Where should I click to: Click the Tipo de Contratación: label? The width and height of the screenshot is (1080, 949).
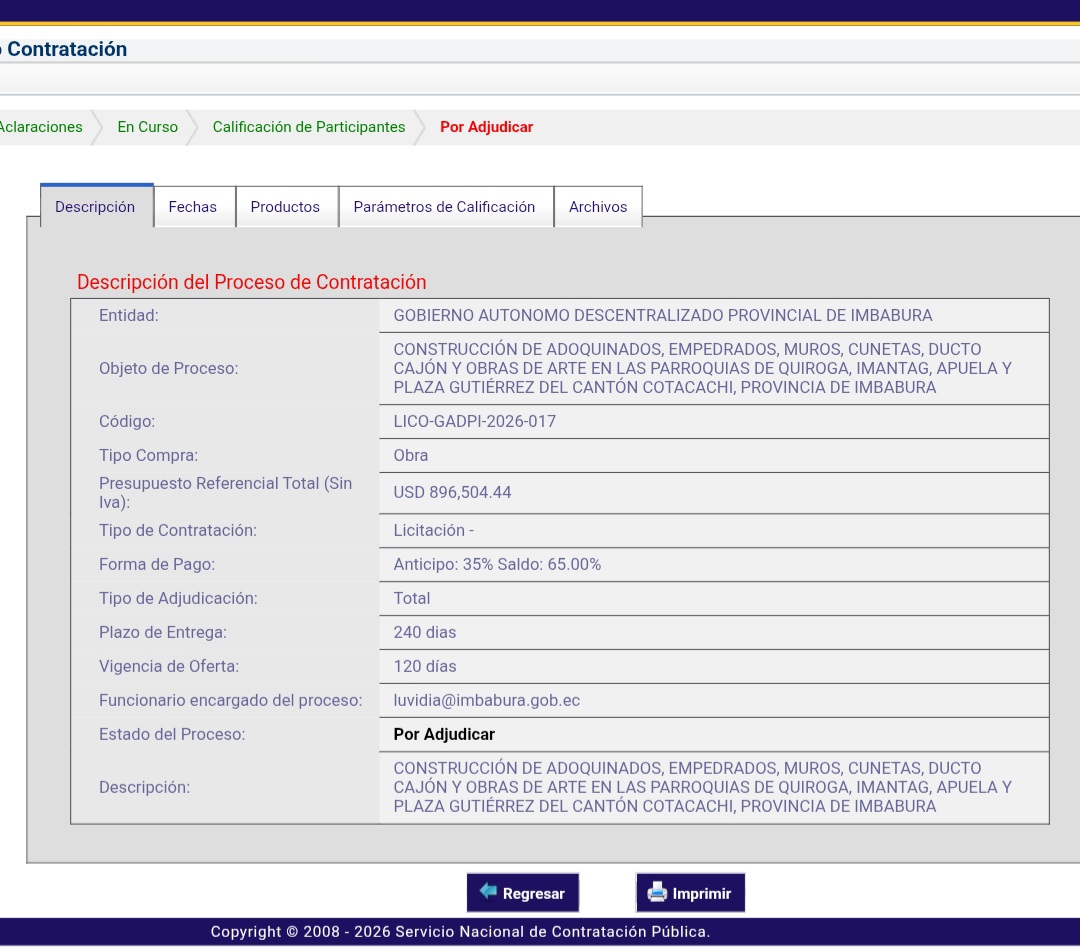[178, 530]
